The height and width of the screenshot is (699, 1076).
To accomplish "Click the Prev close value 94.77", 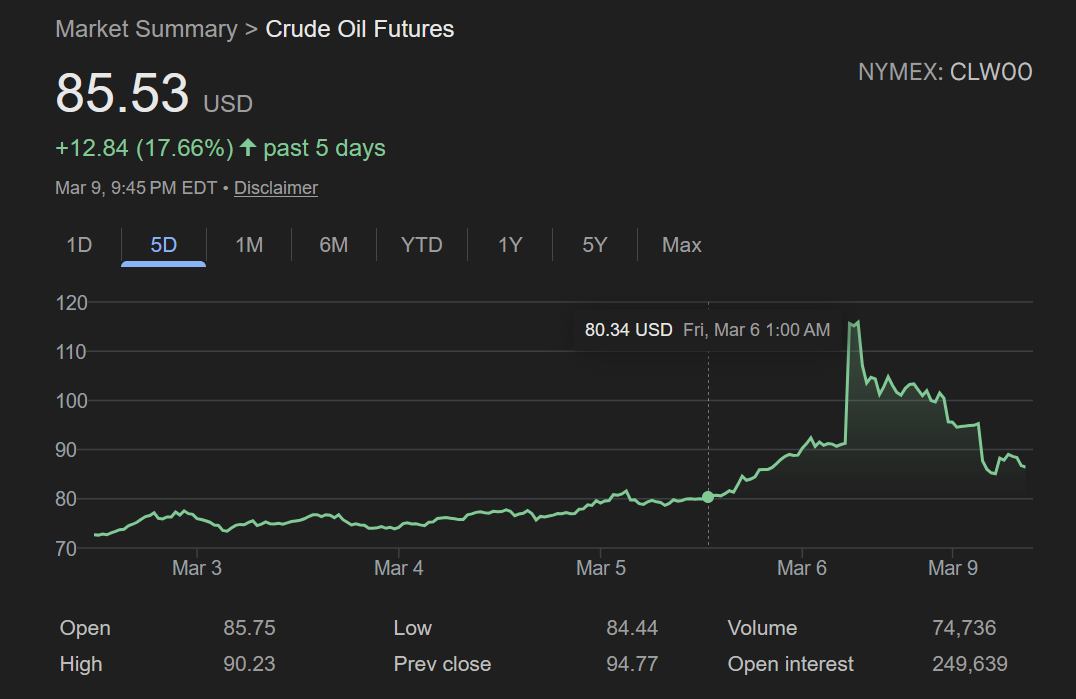I will click(632, 664).
